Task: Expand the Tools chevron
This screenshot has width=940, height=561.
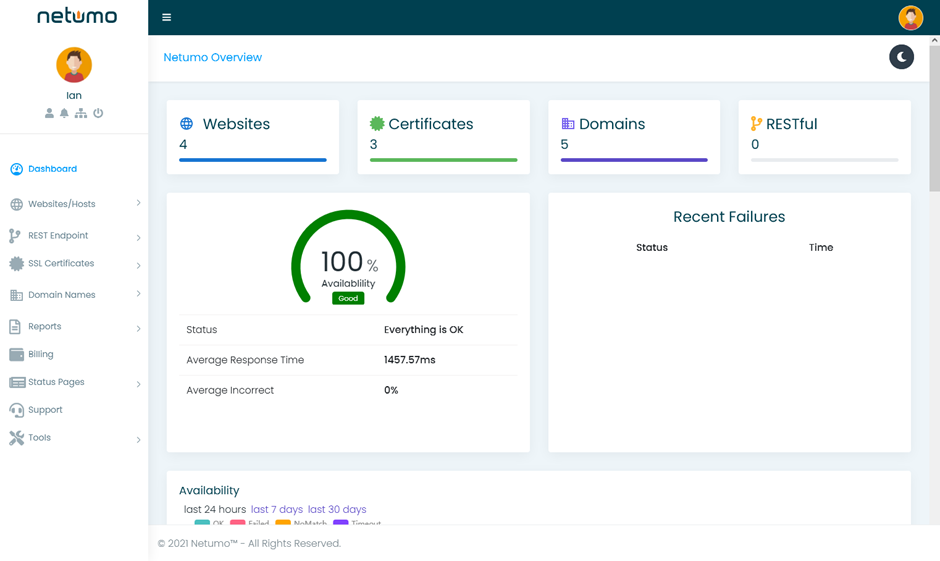Action: click(x=138, y=440)
